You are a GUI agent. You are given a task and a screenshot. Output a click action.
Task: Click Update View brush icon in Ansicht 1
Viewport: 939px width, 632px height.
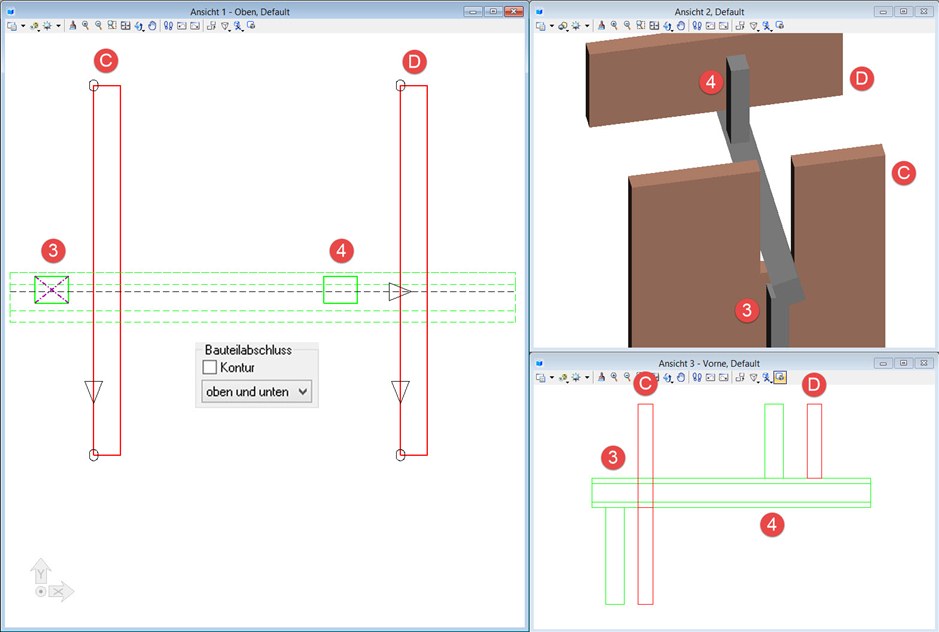(72, 26)
